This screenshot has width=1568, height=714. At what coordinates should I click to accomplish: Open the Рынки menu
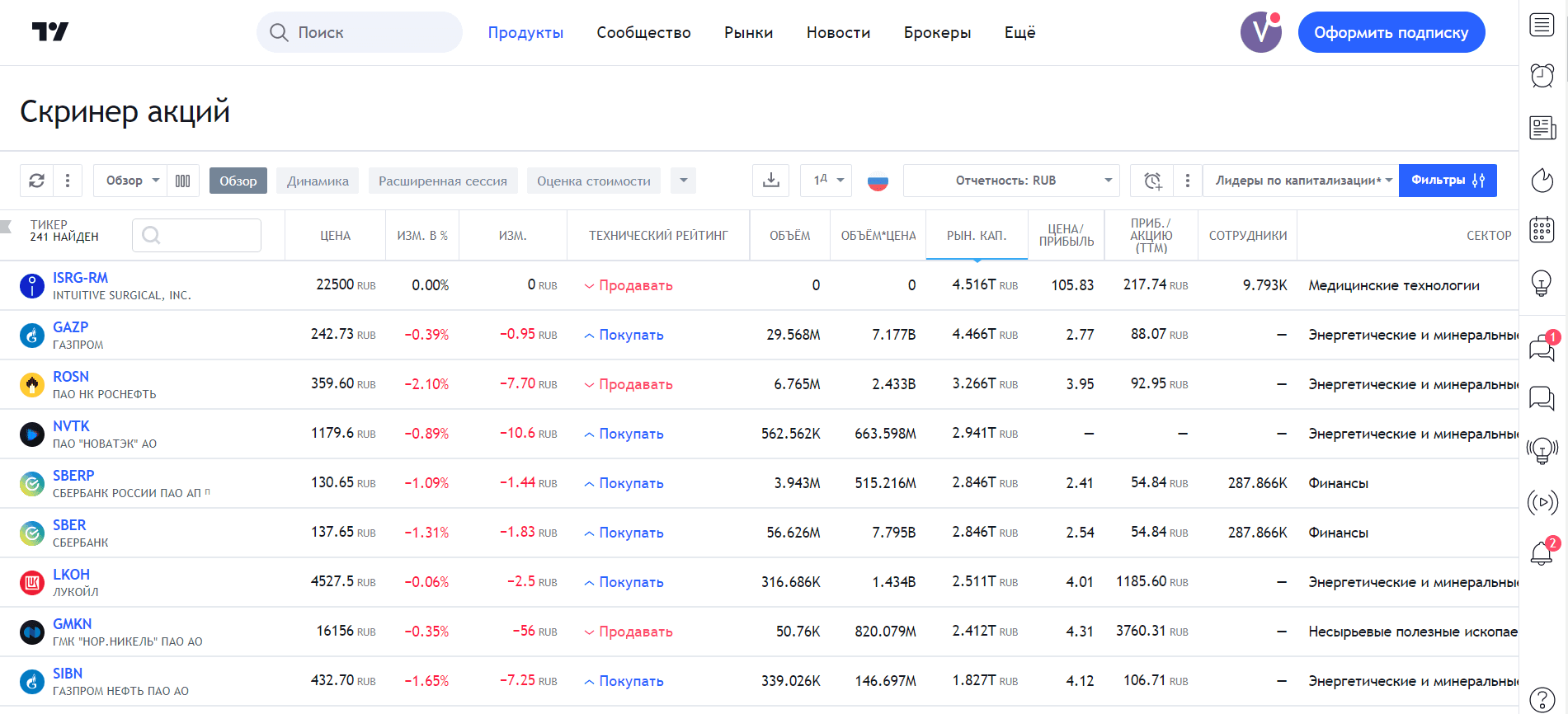tap(749, 32)
